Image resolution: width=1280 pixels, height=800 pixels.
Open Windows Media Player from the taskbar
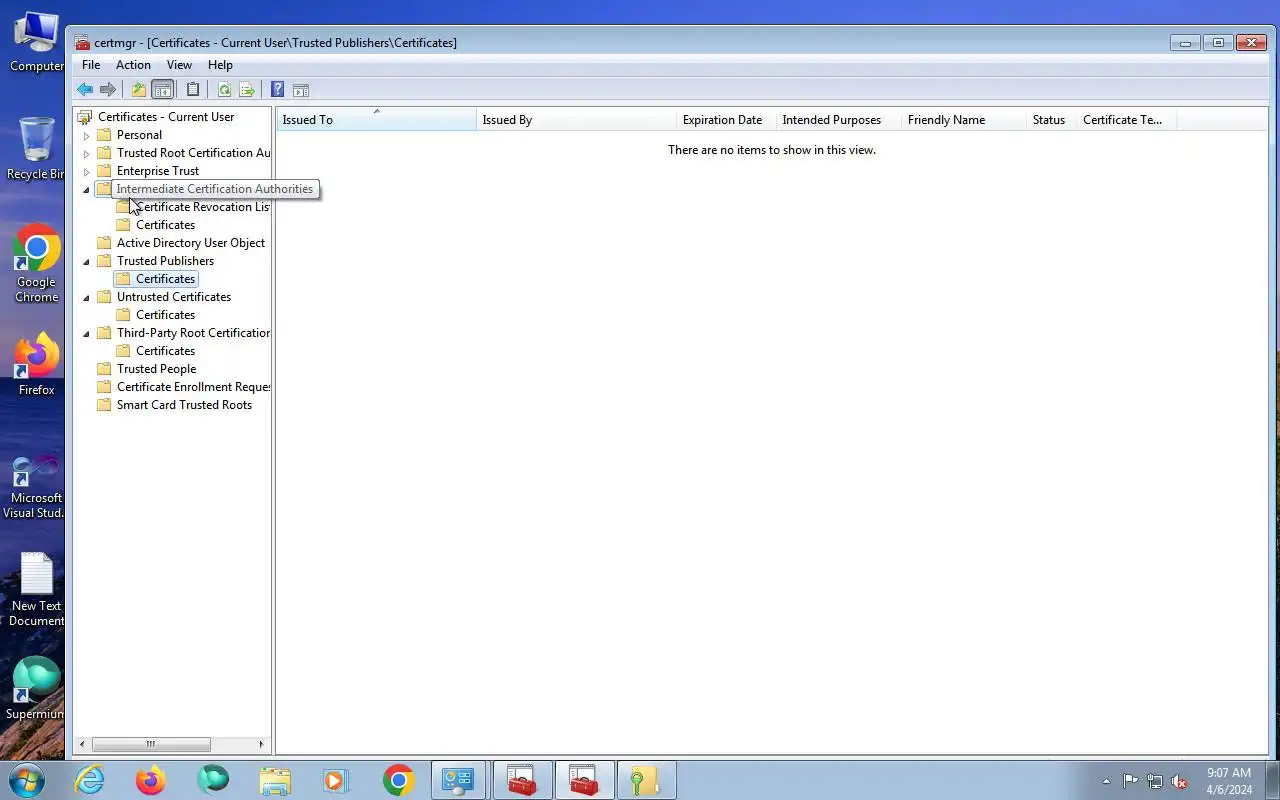tap(336, 780)
